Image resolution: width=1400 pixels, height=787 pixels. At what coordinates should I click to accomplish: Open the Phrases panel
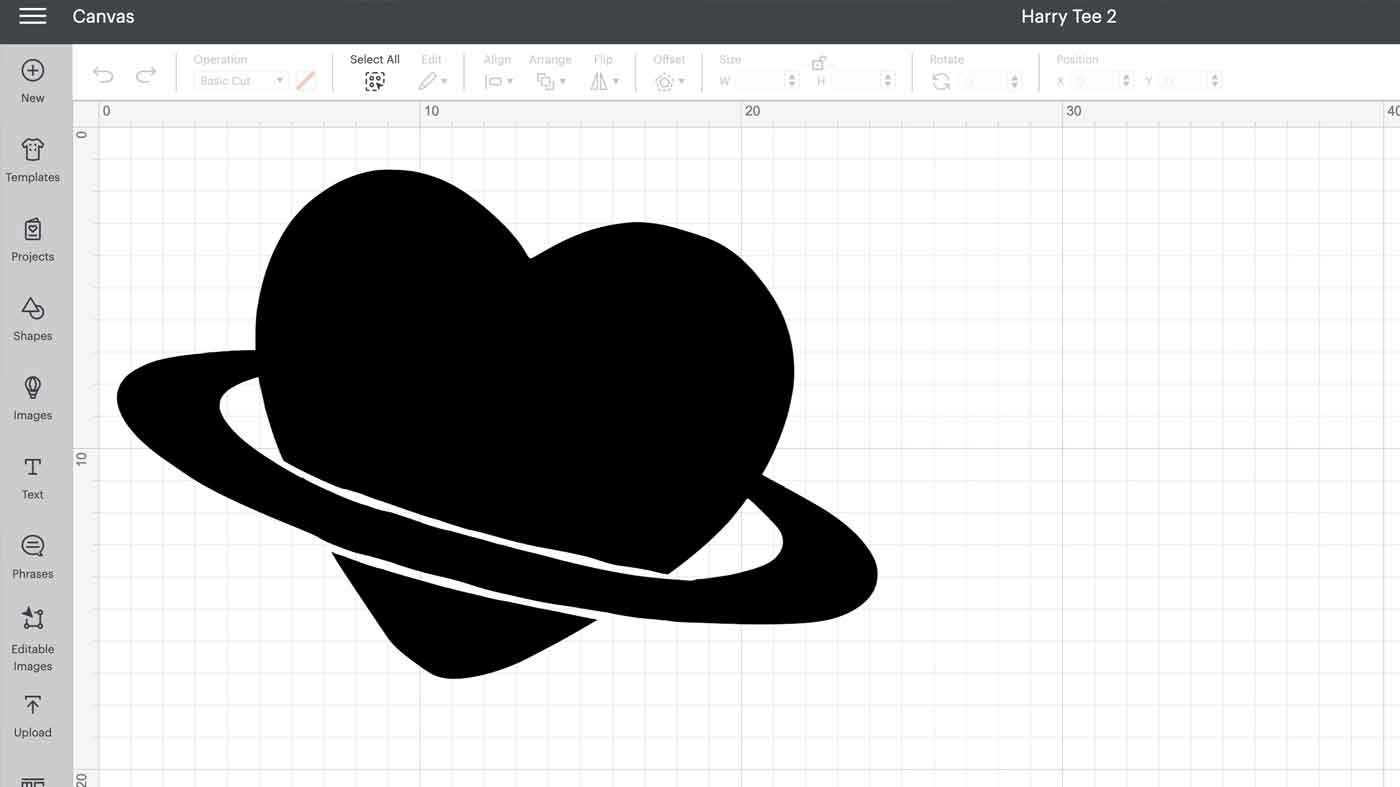coord(33,557)
